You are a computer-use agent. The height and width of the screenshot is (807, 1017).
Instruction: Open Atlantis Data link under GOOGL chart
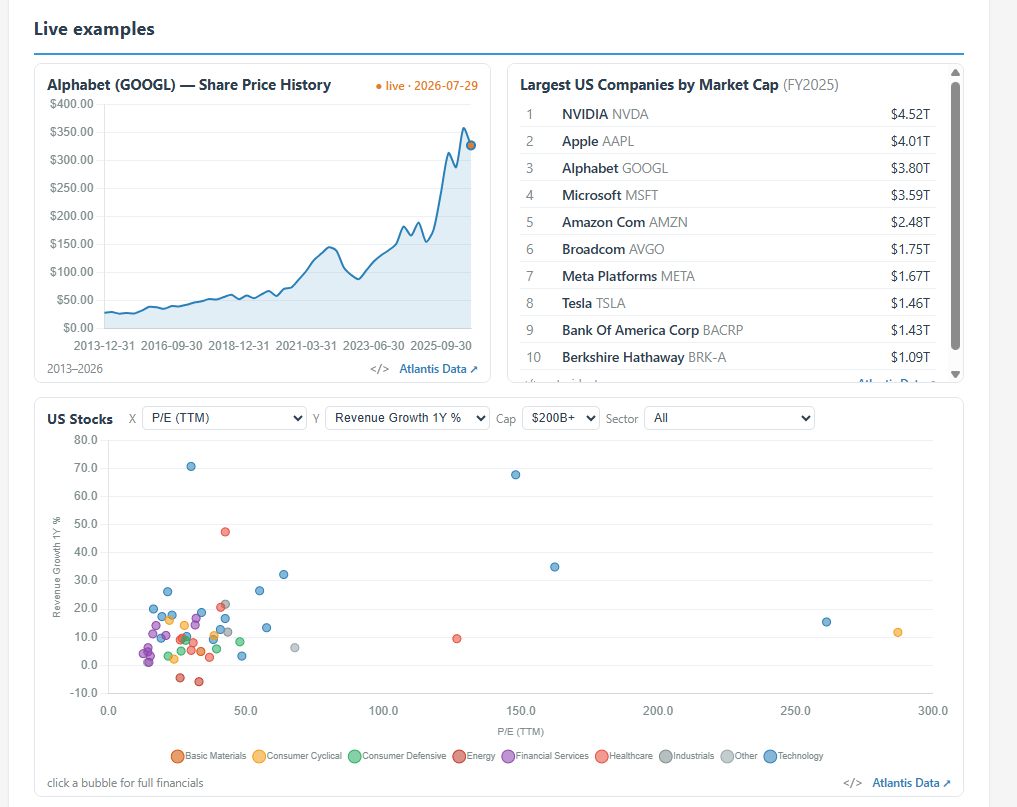pyautogui.click(x=438, y=369)
